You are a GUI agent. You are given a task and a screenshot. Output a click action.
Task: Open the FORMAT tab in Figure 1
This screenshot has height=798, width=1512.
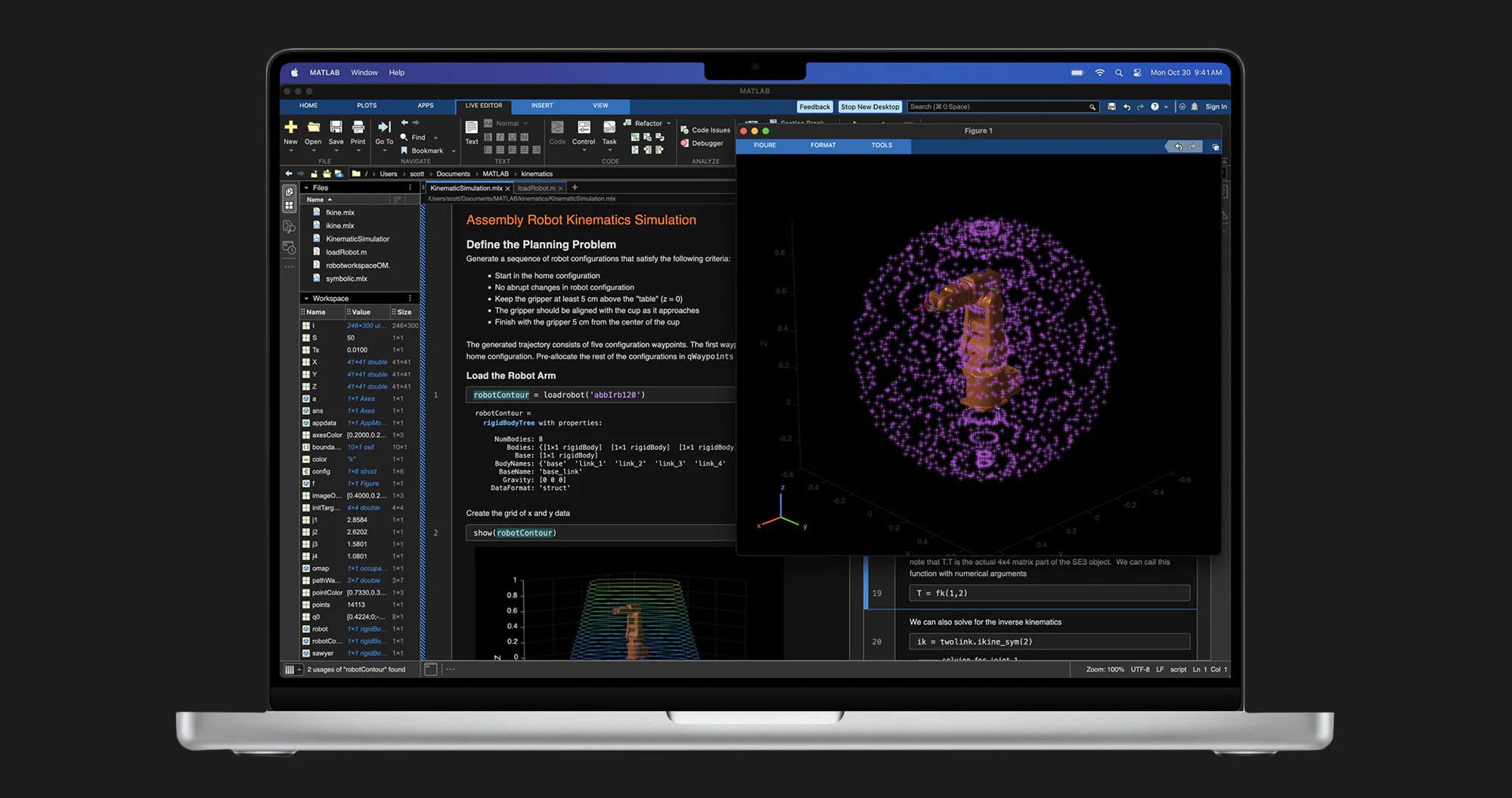click(x=823, y=145)
